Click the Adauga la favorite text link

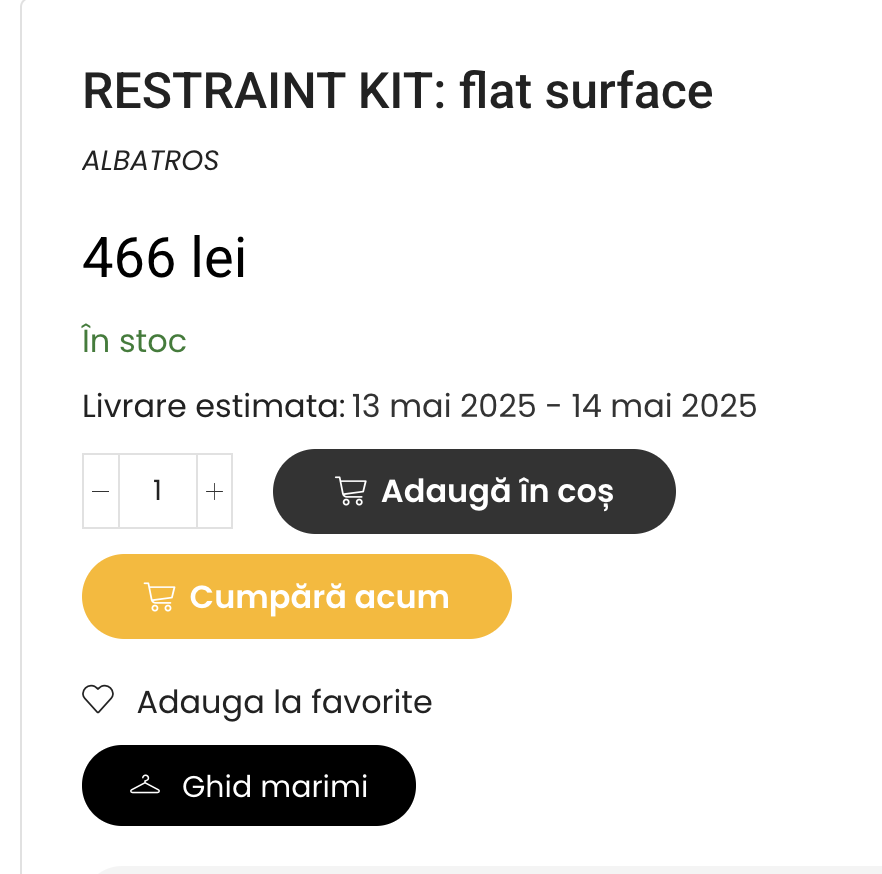285,702
